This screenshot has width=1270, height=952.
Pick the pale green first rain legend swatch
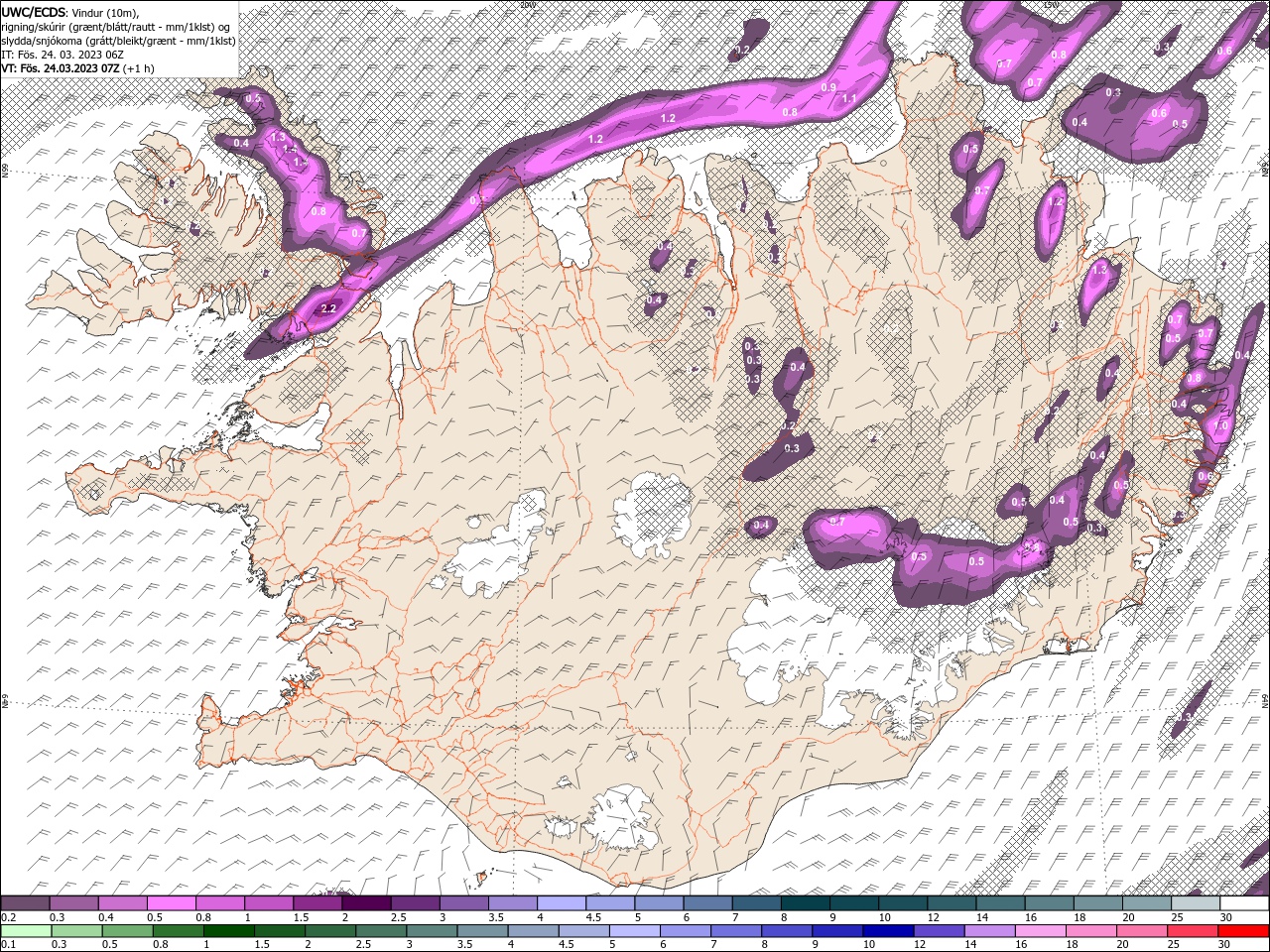click(26, 931)
